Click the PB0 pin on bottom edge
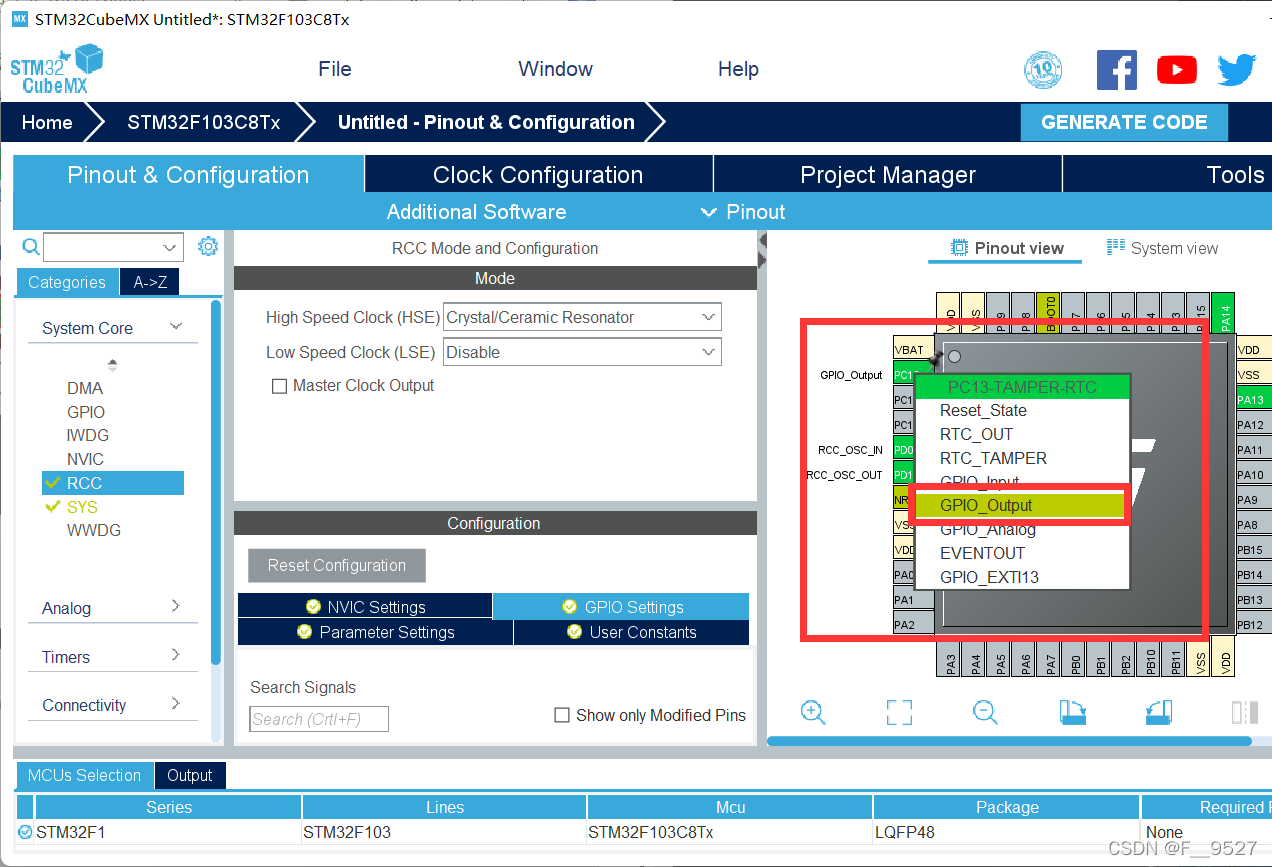 [x=1075, y=661]
